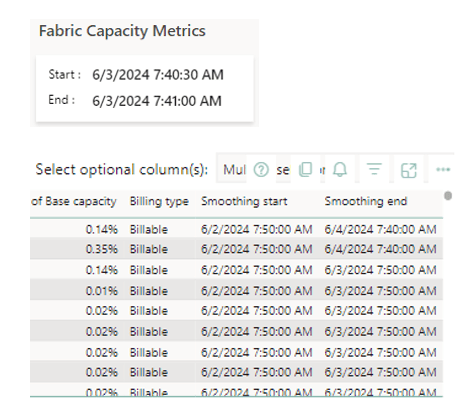The image size is (463, 407).
Task: Select Smoothing end in the 0.35% row
Action: (380, 249)
